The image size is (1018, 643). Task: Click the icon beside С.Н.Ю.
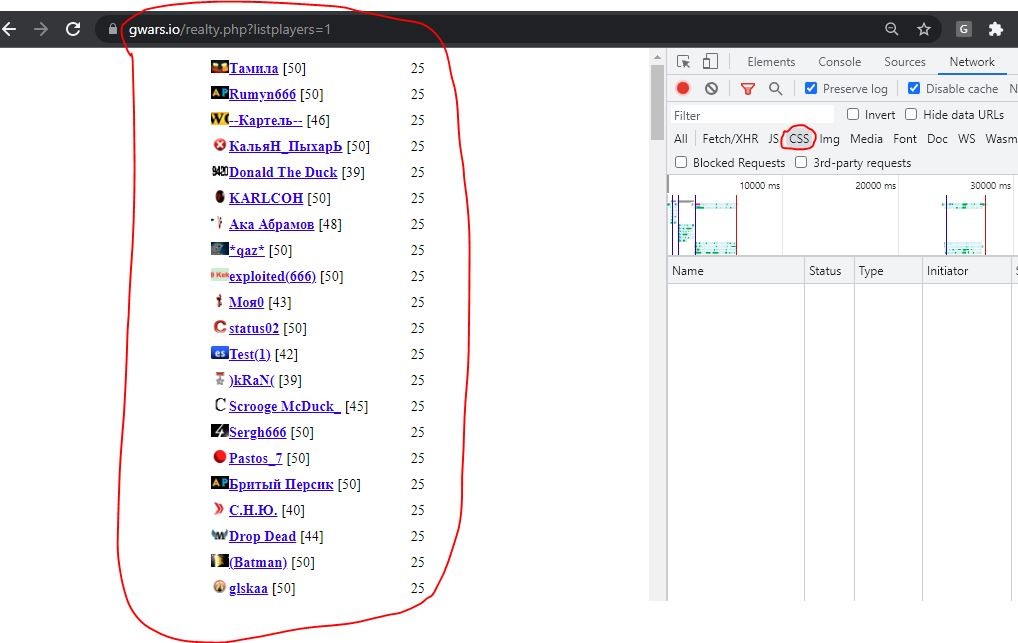point(219,509)
